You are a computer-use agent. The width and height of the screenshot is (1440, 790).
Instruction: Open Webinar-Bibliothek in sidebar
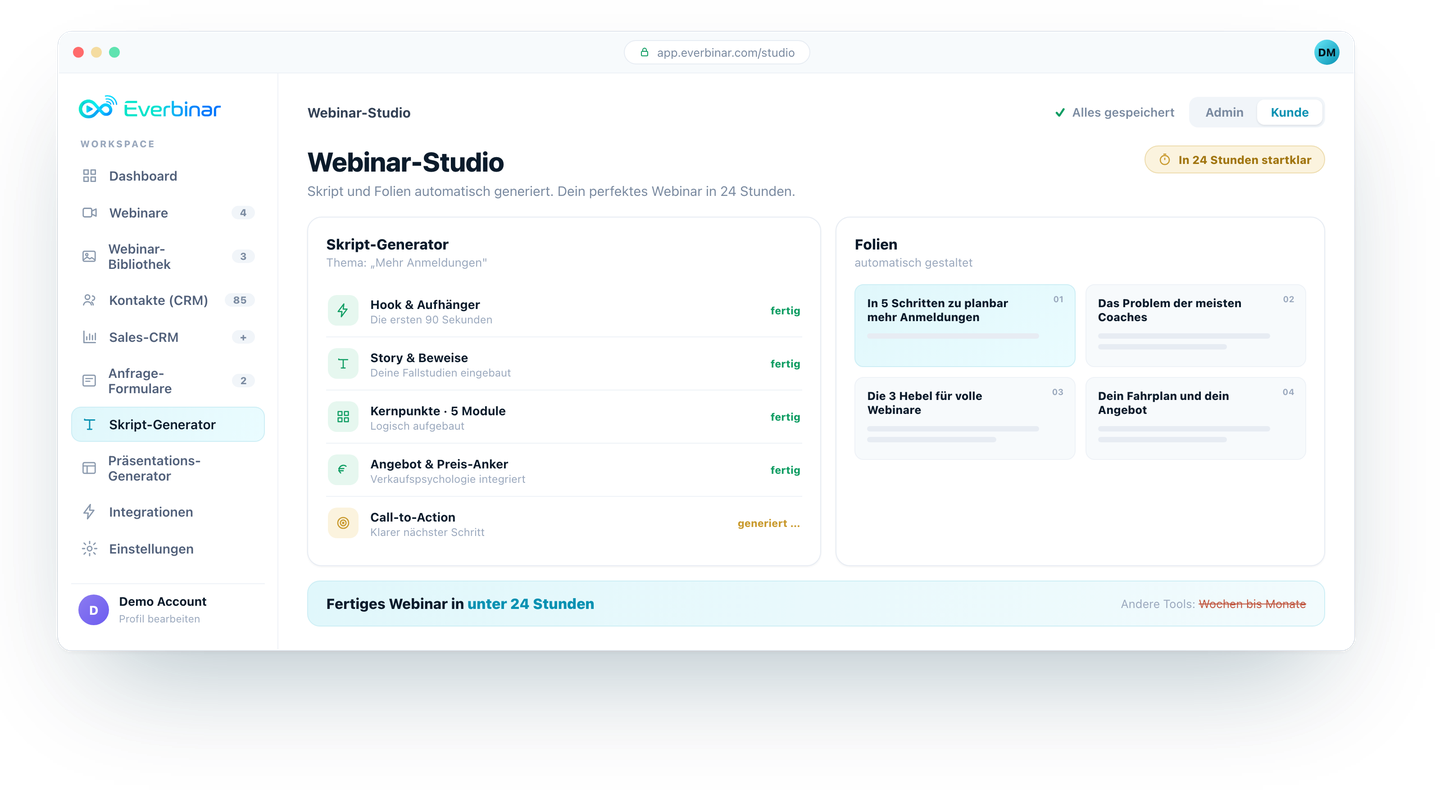click(168, 257)
